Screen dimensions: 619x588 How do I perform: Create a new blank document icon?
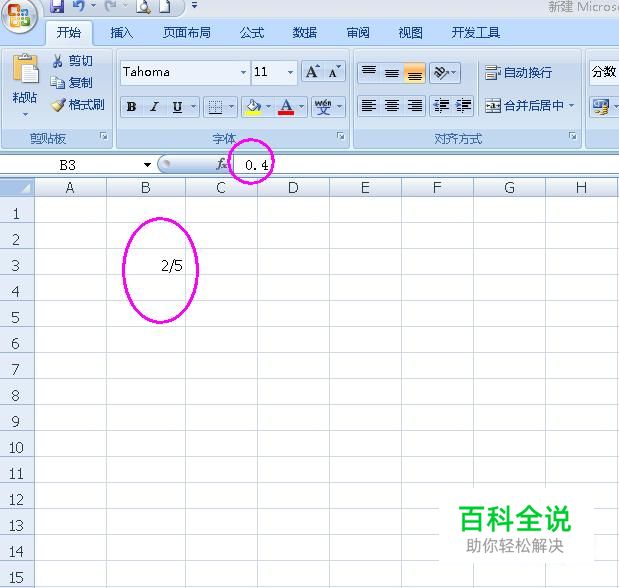coord(165,6)
